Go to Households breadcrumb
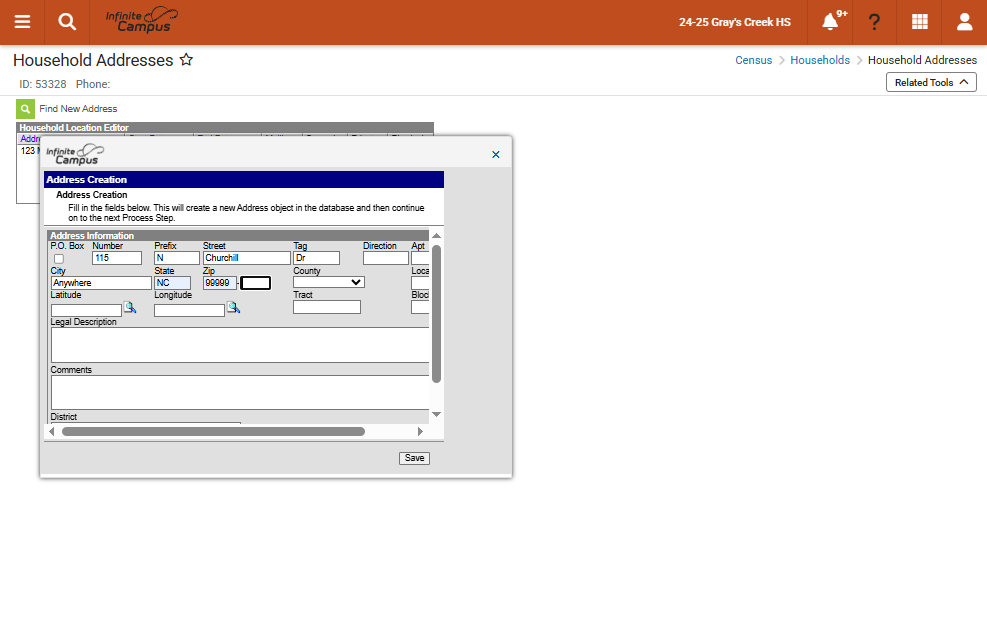Viewport: 987px width, 641px height. (820, 60)
